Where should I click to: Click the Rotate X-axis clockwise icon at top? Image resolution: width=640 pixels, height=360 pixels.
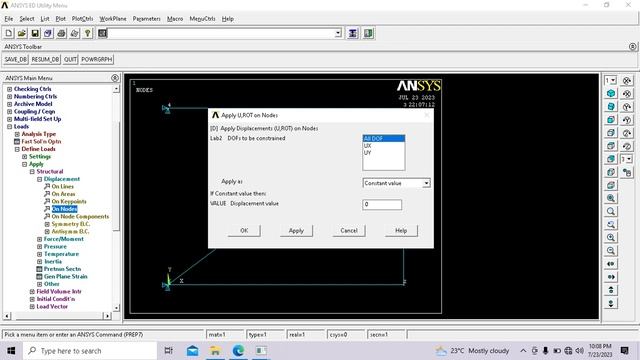tap(627, 80)
